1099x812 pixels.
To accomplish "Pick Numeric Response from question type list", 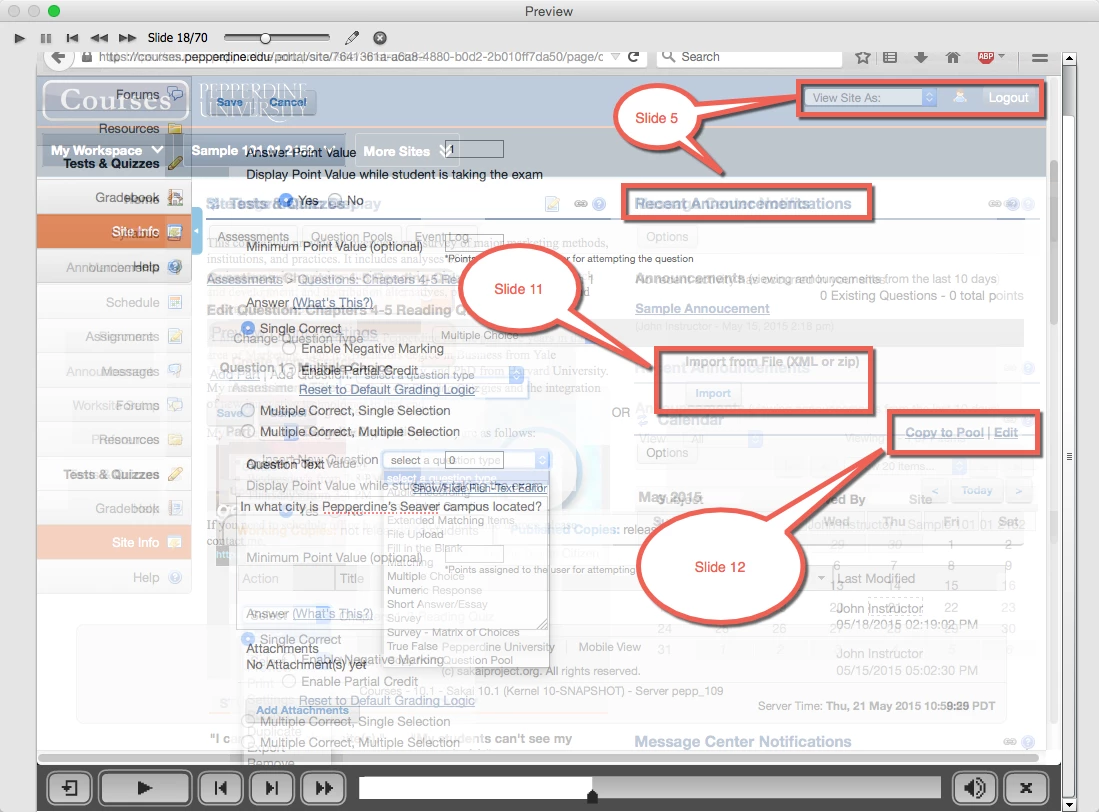I will click(434, 590).
